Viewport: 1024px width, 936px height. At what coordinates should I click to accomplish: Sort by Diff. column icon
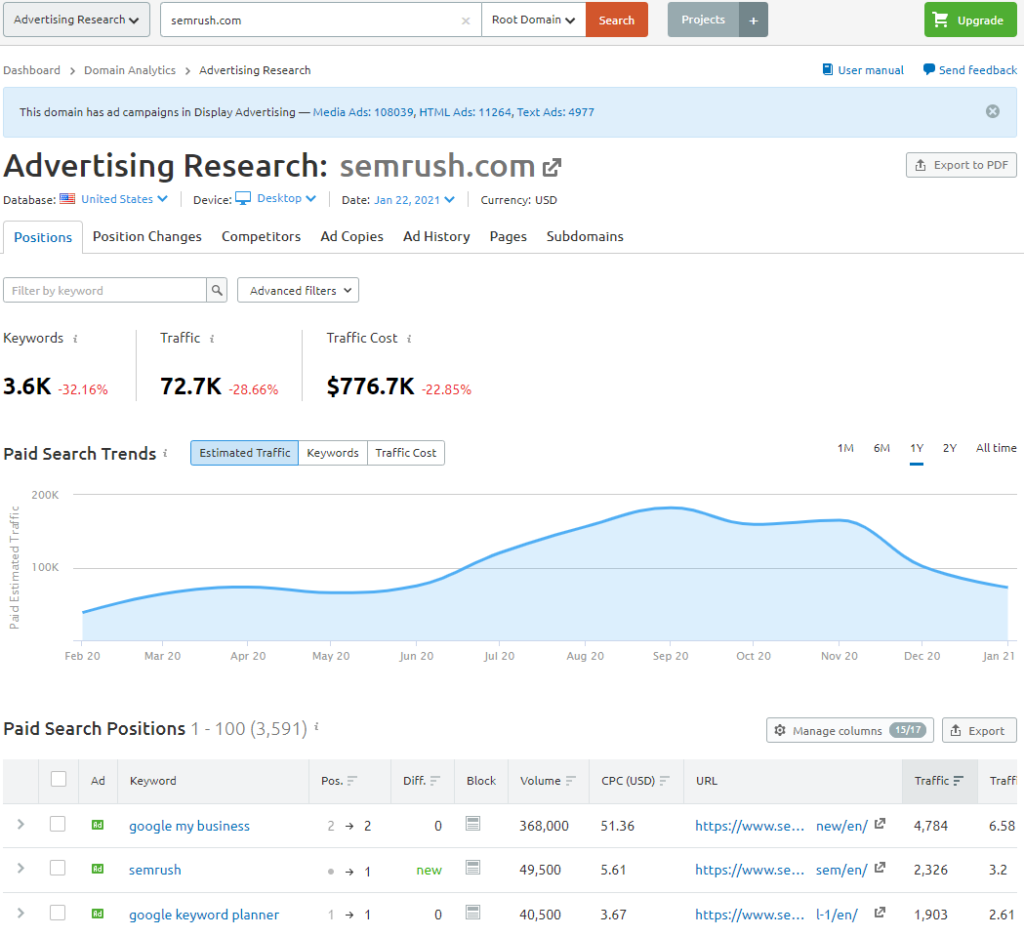435,781
